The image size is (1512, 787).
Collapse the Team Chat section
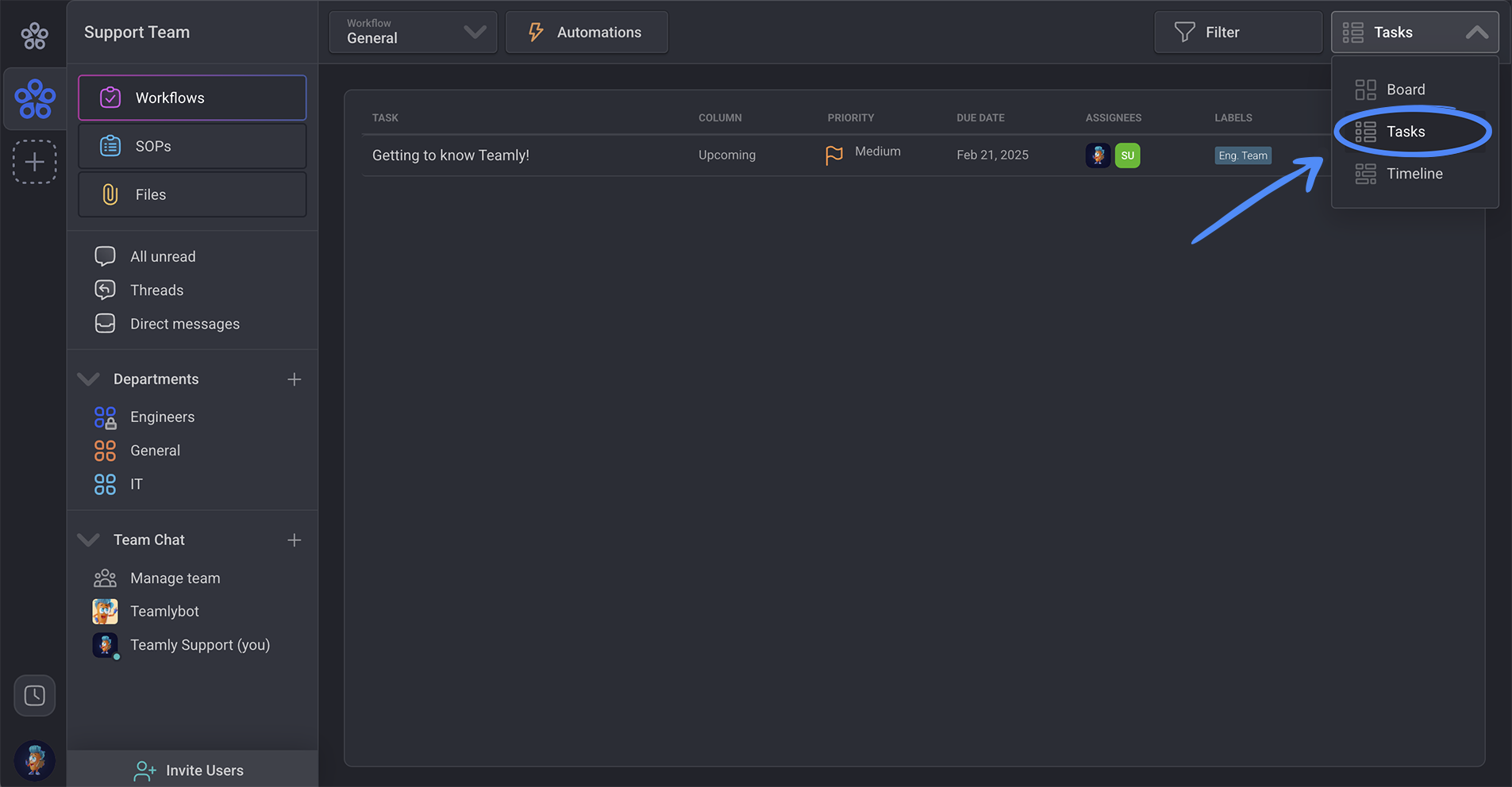(88, 539)
